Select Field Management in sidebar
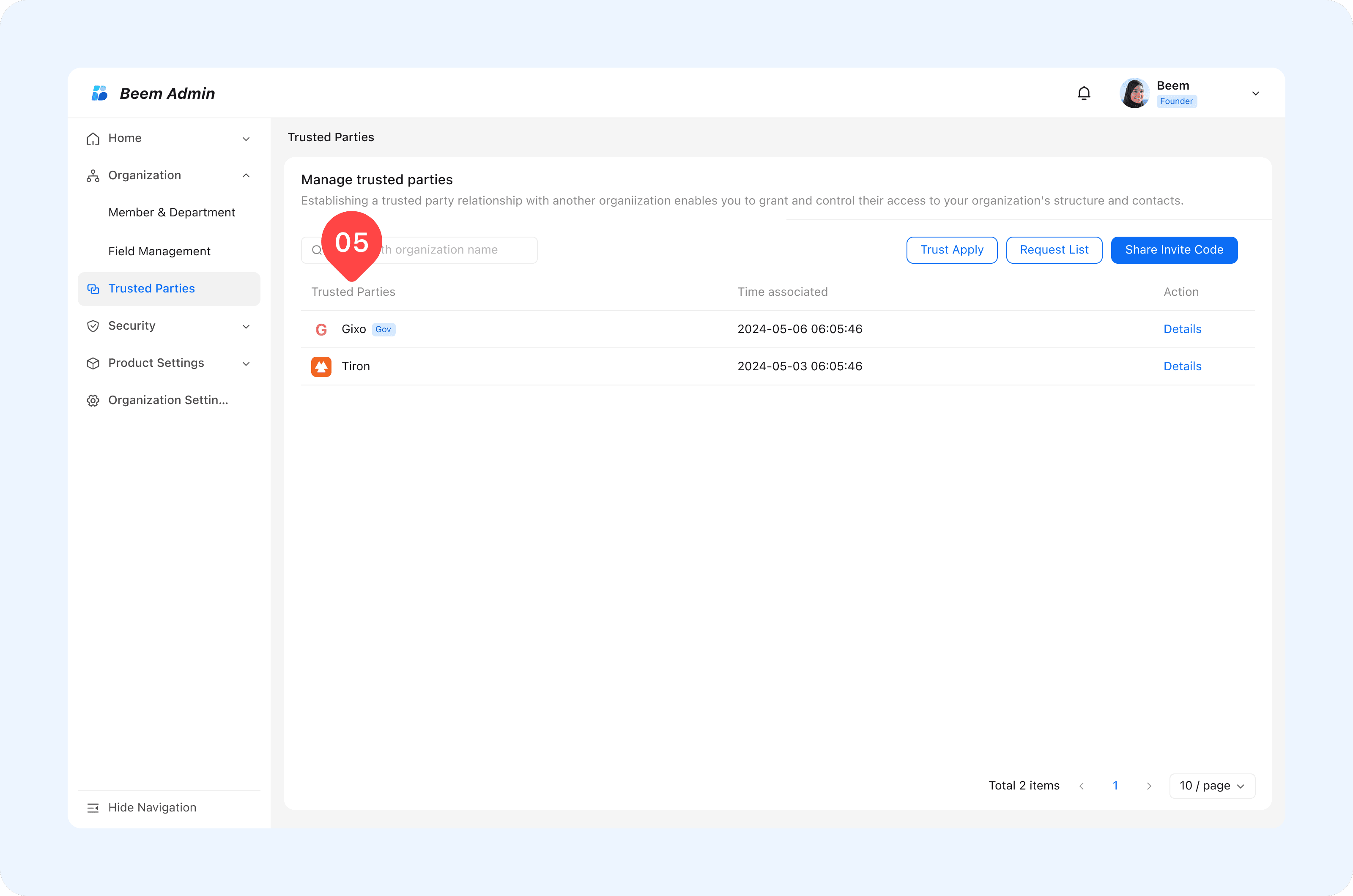Image resolution: width=1353 pixels, height=896 pixels. click(159, 251)
